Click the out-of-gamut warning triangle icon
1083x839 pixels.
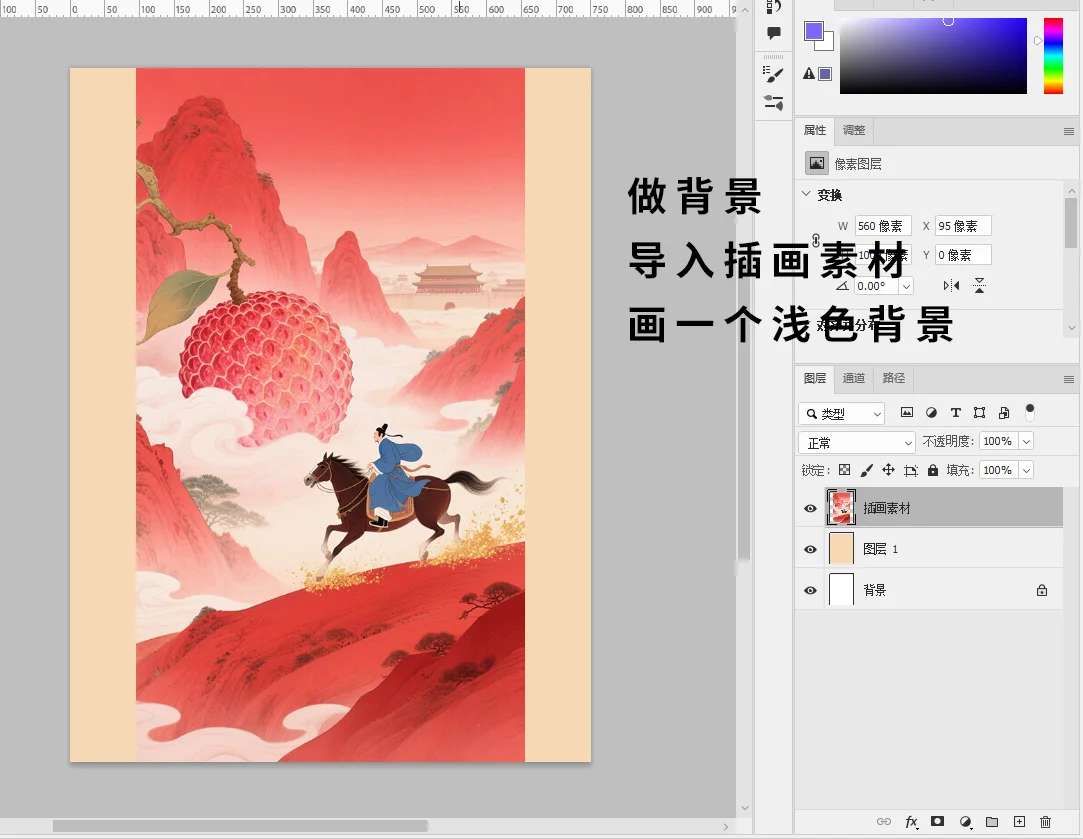[x=809, y=73]
